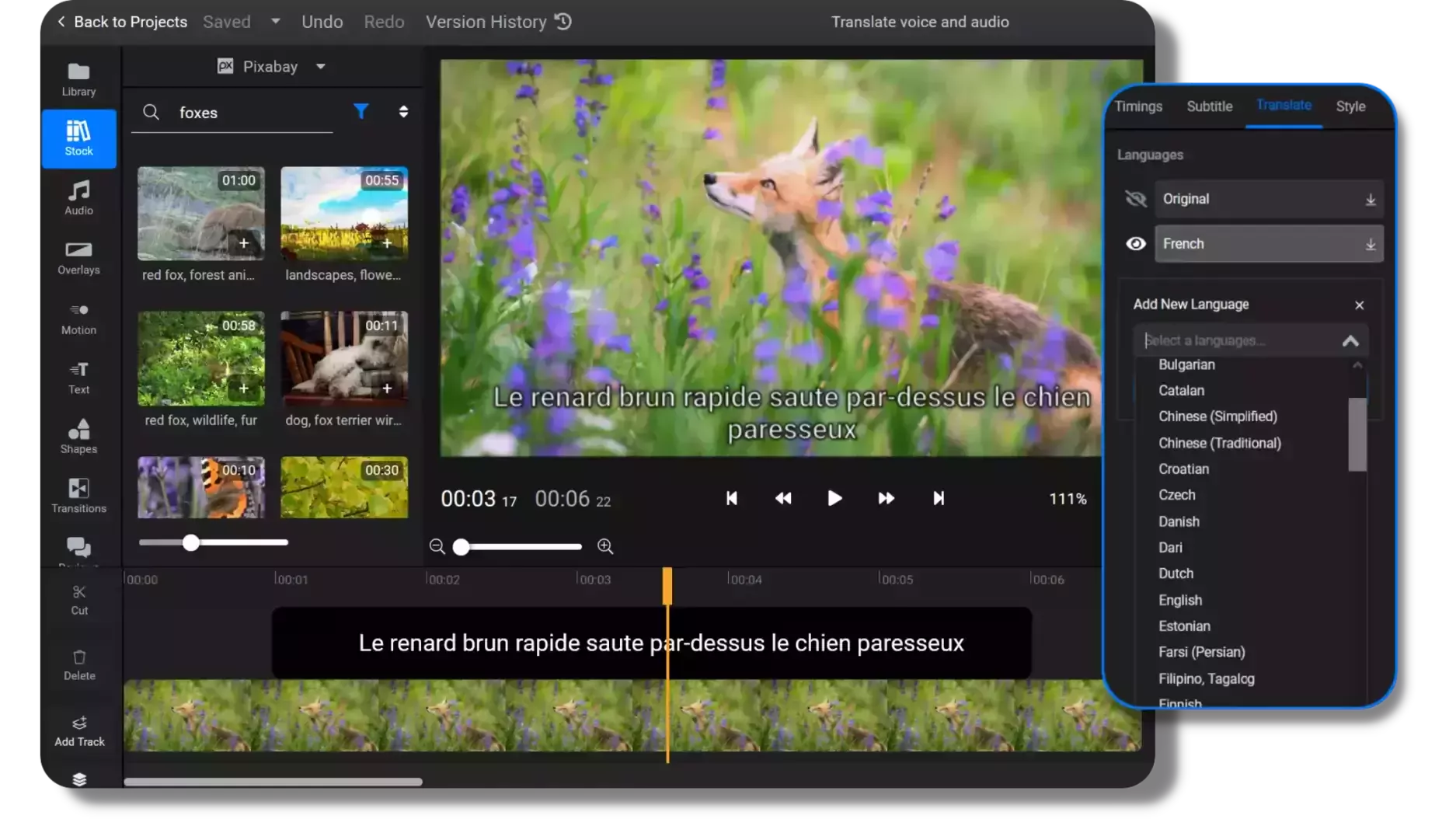Screen dimensions: 1456x819
Task: Open the Stock media panel
Action: [78, 138]
